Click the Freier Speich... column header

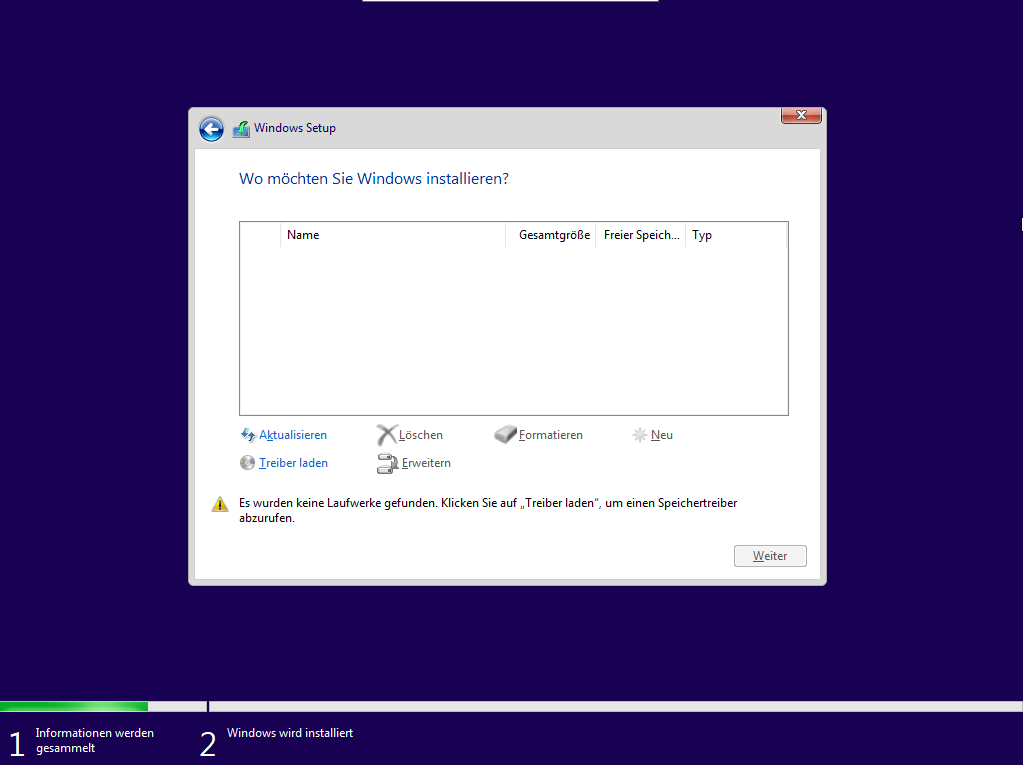tap(641, 235)
